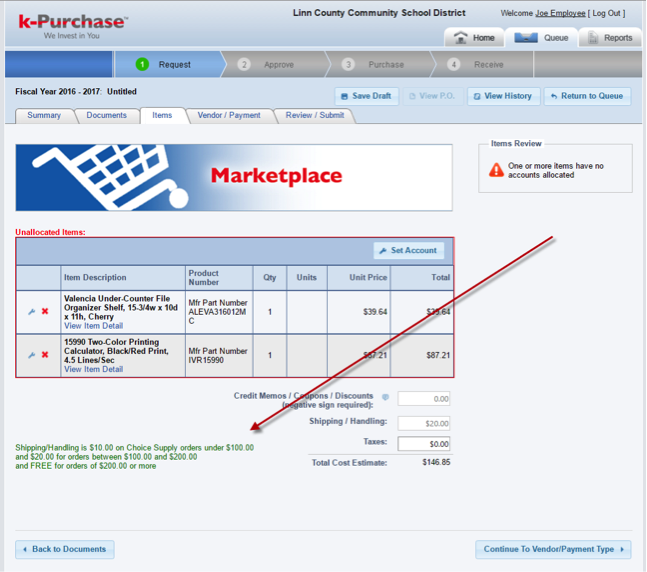Click the Qty column header
This screenshot has height=572, width=647.
tap(269, 277)
